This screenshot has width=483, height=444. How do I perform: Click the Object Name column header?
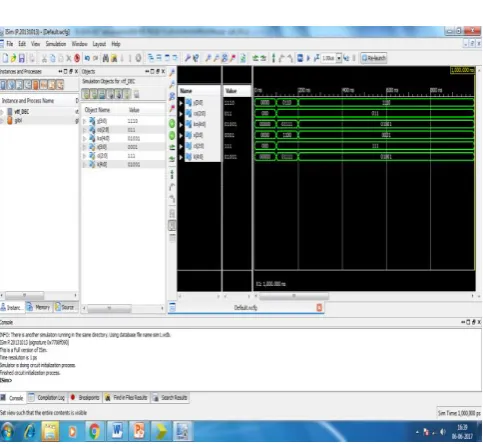tap(97, 110)
